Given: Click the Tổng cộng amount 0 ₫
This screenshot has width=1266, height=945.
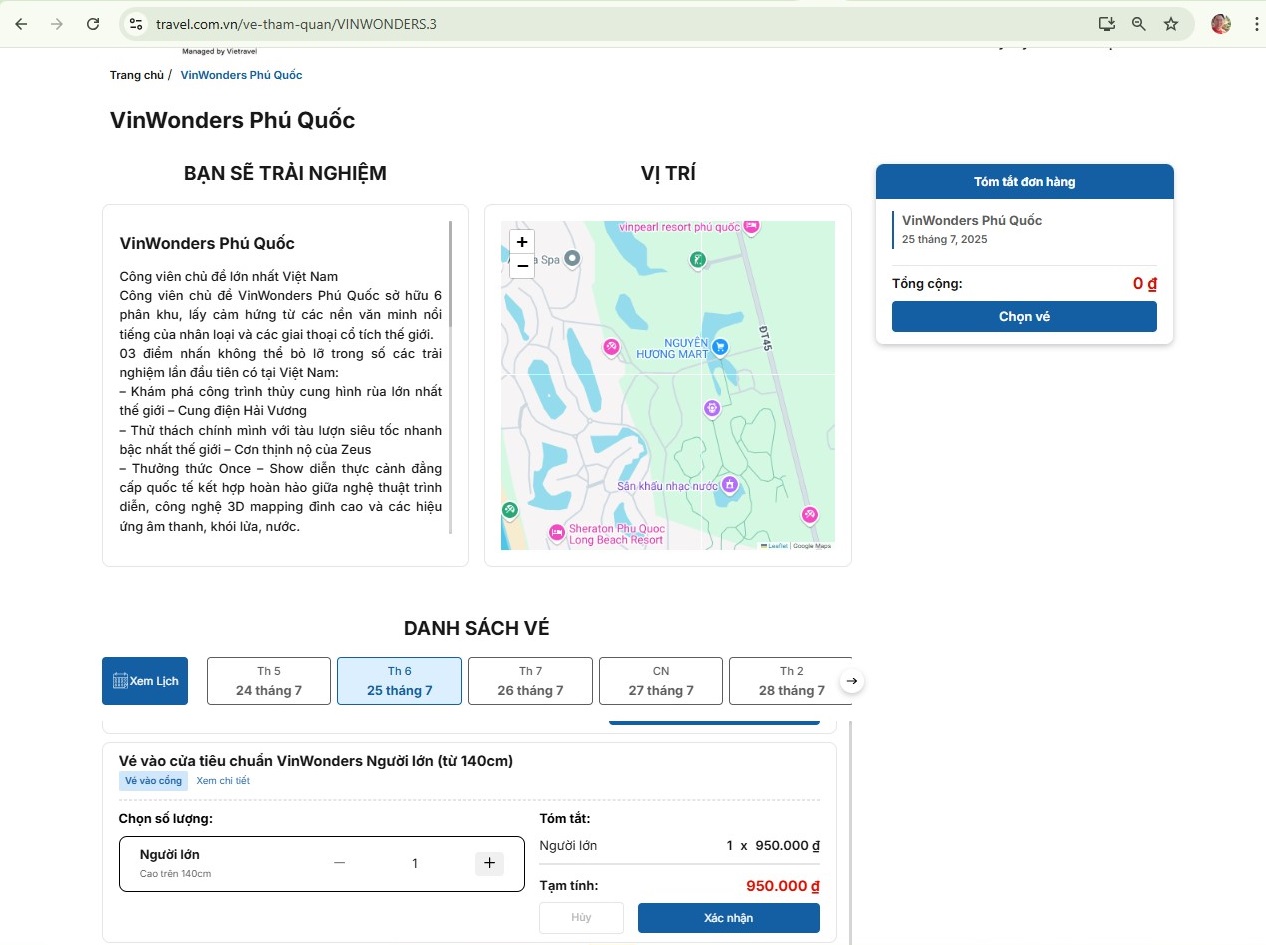Looking at the screenshot, I should coord(1145,284).
